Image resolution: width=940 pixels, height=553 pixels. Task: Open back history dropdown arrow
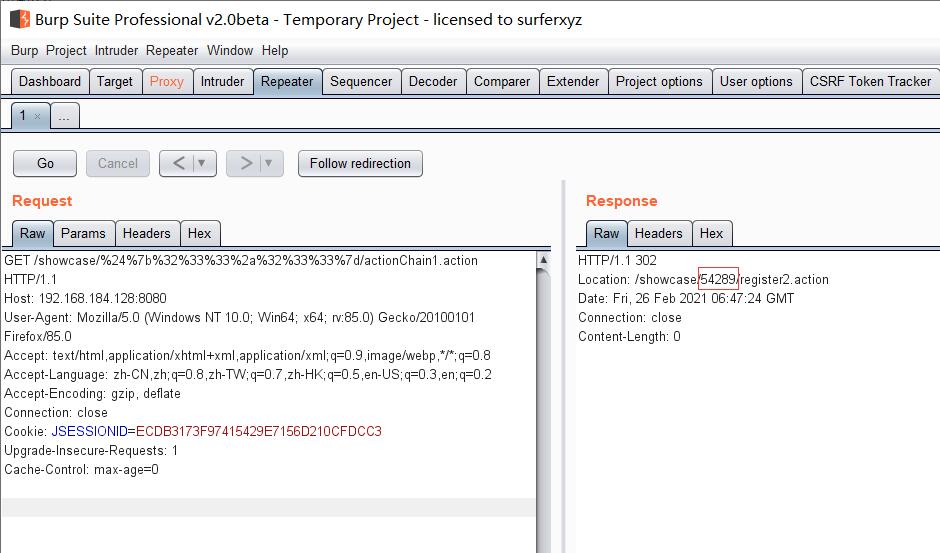(x=203, y=163)
